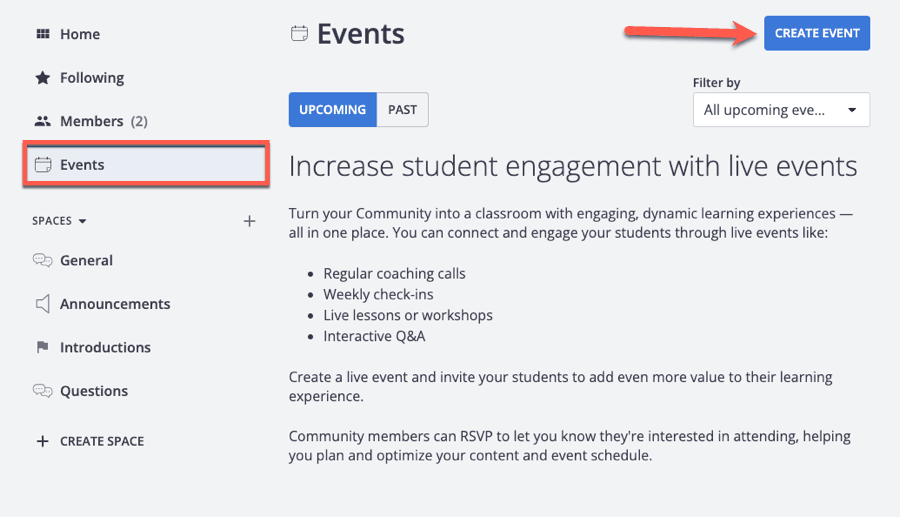Click the Announcements megaphone icon
Screen dimensions: 900x517
click(43, 304)
